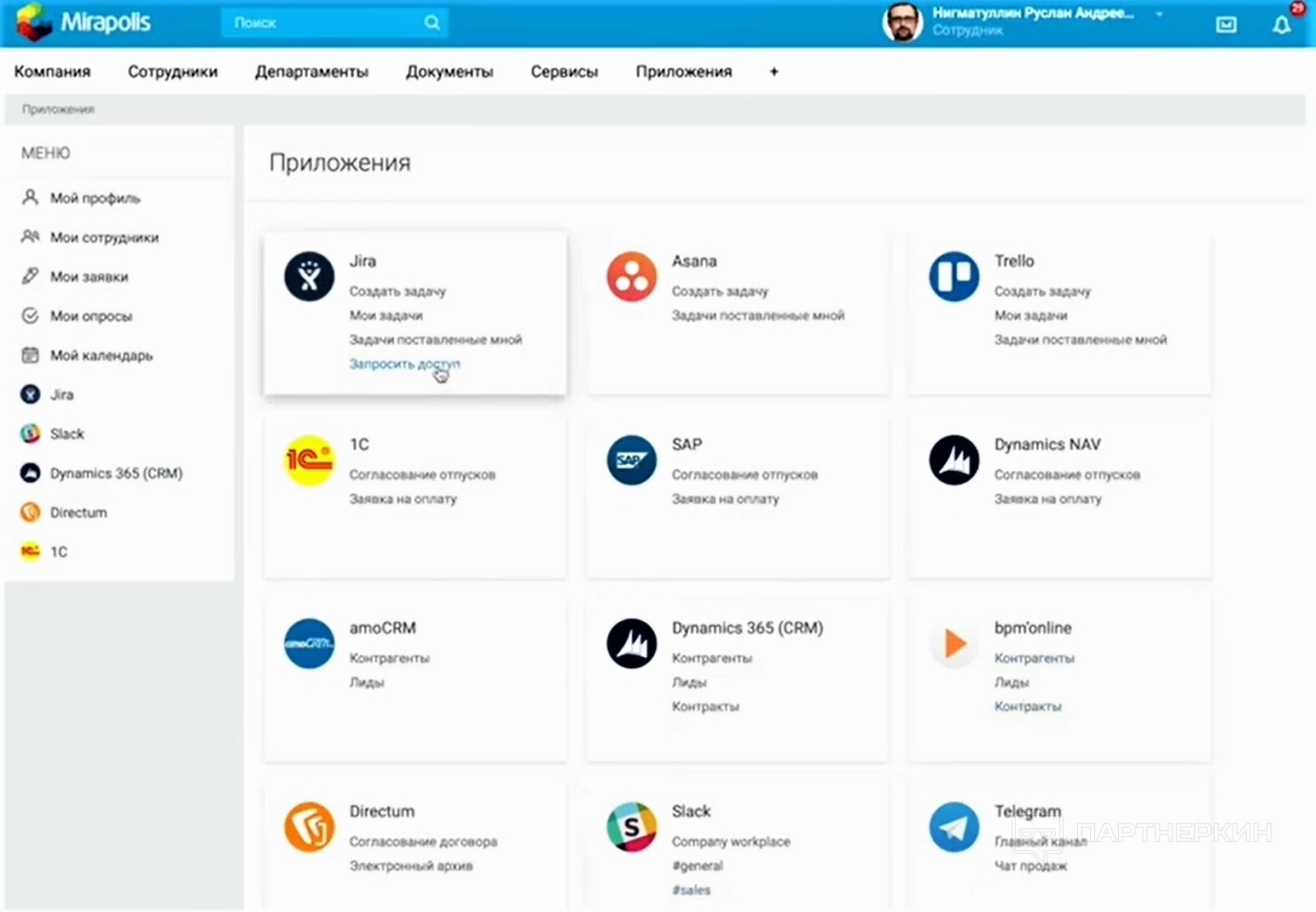Open Заявка на оплату under Dynamics NAV
This screenshot has height=912, width=1316.
click(x=1048, y=498)
